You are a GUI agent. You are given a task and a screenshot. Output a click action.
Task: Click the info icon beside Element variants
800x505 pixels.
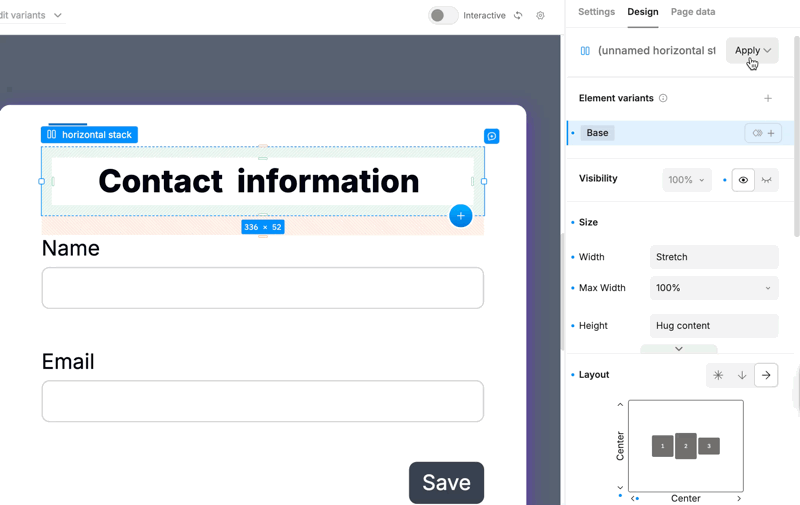(663, 98)
